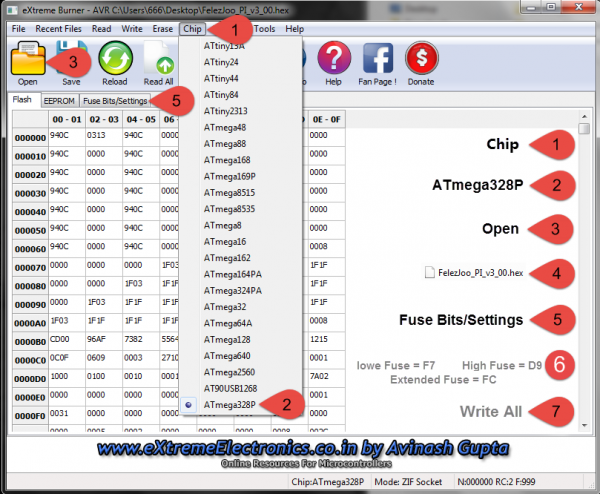Select ATmega32 chip
This screenshot has height=494, width=600.
click(241, 307)
